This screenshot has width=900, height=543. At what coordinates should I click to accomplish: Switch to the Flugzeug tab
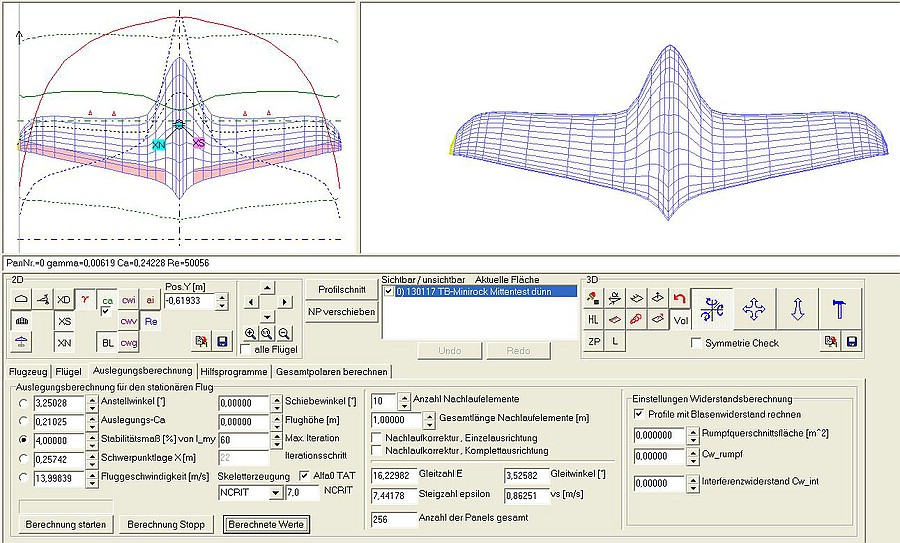coord(28,371)
